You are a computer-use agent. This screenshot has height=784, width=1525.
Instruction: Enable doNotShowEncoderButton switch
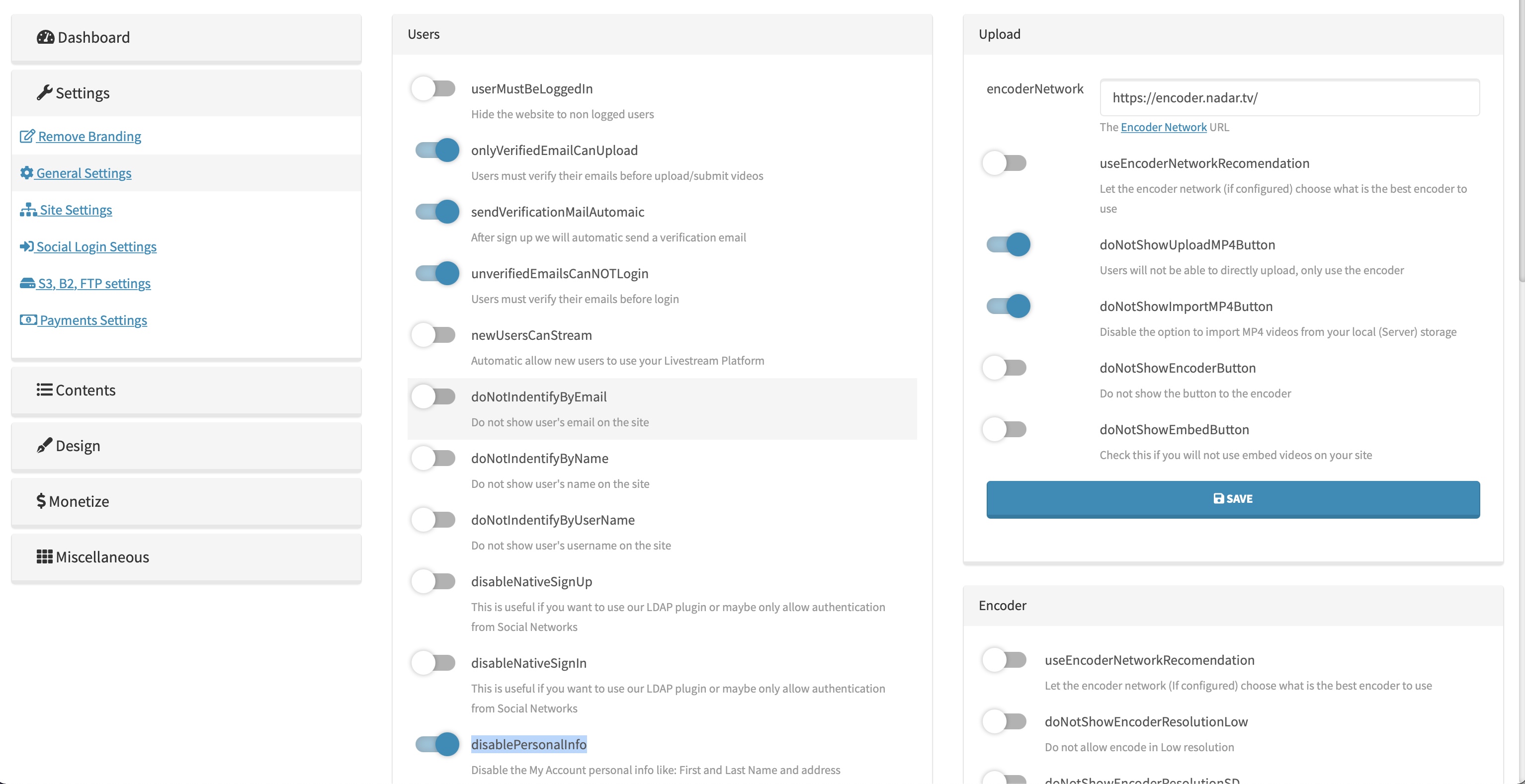click(1005, 368)
